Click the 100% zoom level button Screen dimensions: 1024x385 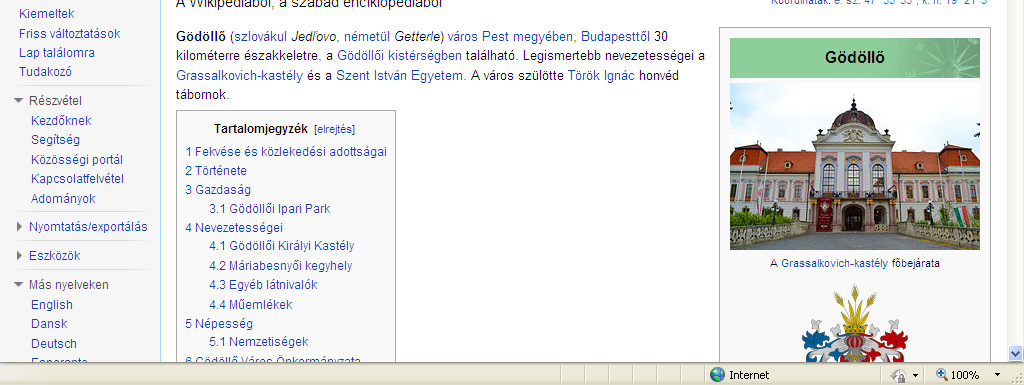click(957, 375)
